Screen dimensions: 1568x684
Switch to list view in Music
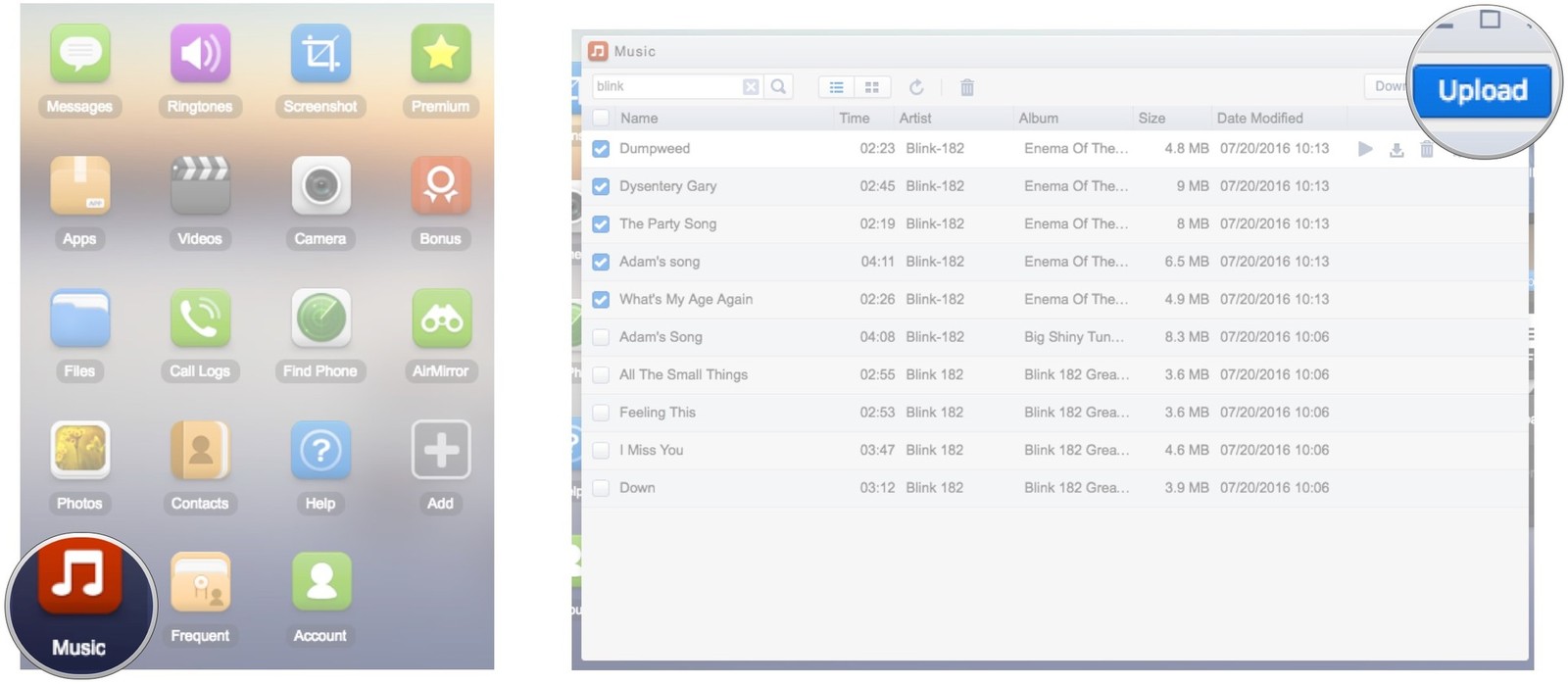click(x=836, y=87)
